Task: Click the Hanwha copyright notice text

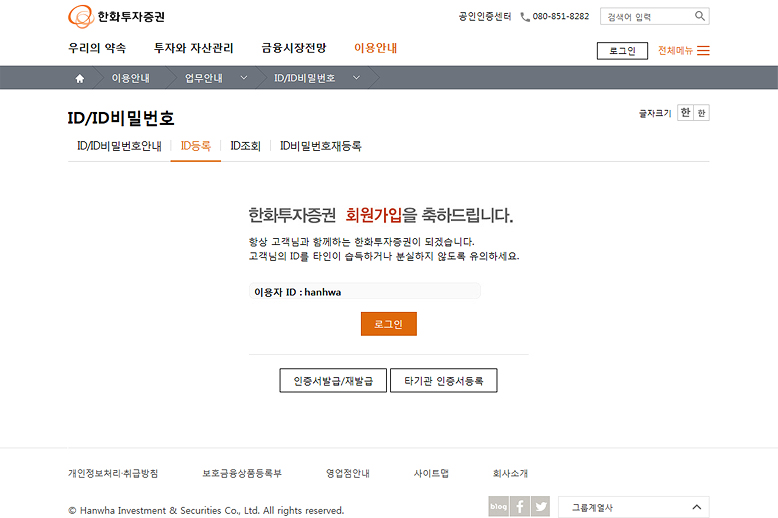Action: (206, 510)
